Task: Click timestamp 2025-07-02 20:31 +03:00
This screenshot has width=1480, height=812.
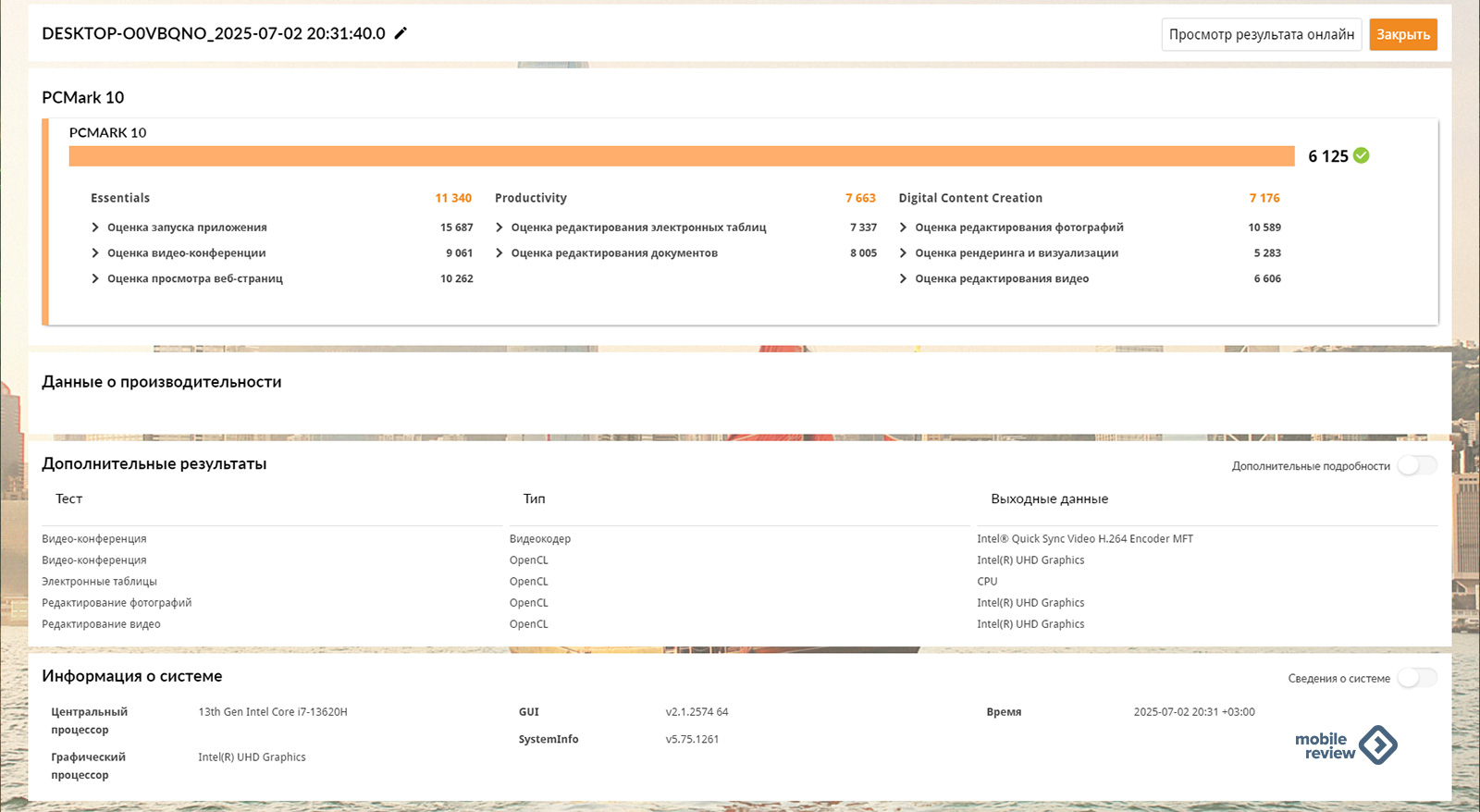Action: click(x=1194, y=712)
